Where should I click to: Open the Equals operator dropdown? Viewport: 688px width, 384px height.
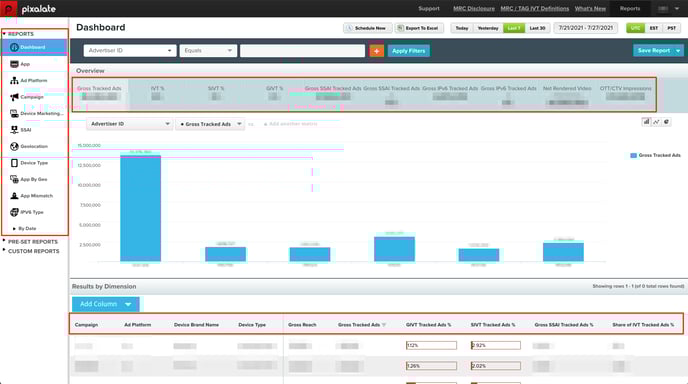208,50
